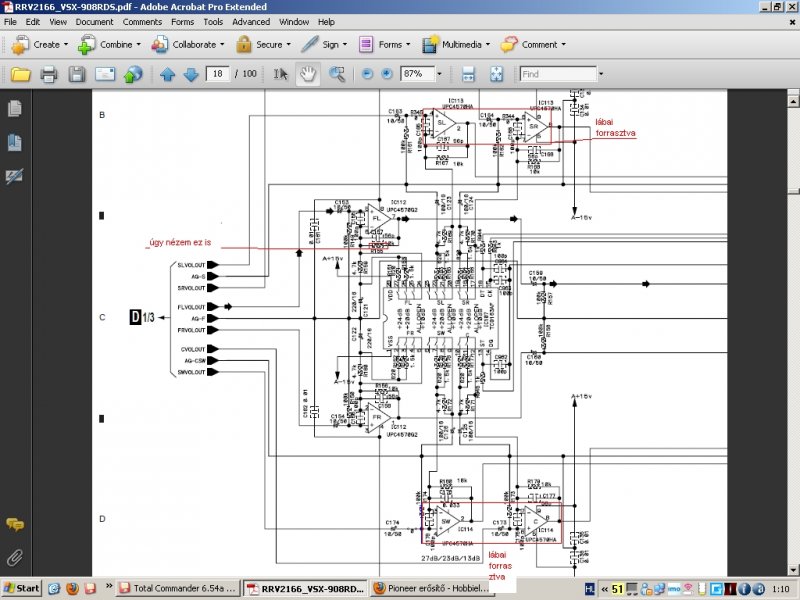Viewport: 800px width, 600px height.
Task: Click the zoom out minus button
Action: (367, 74)
